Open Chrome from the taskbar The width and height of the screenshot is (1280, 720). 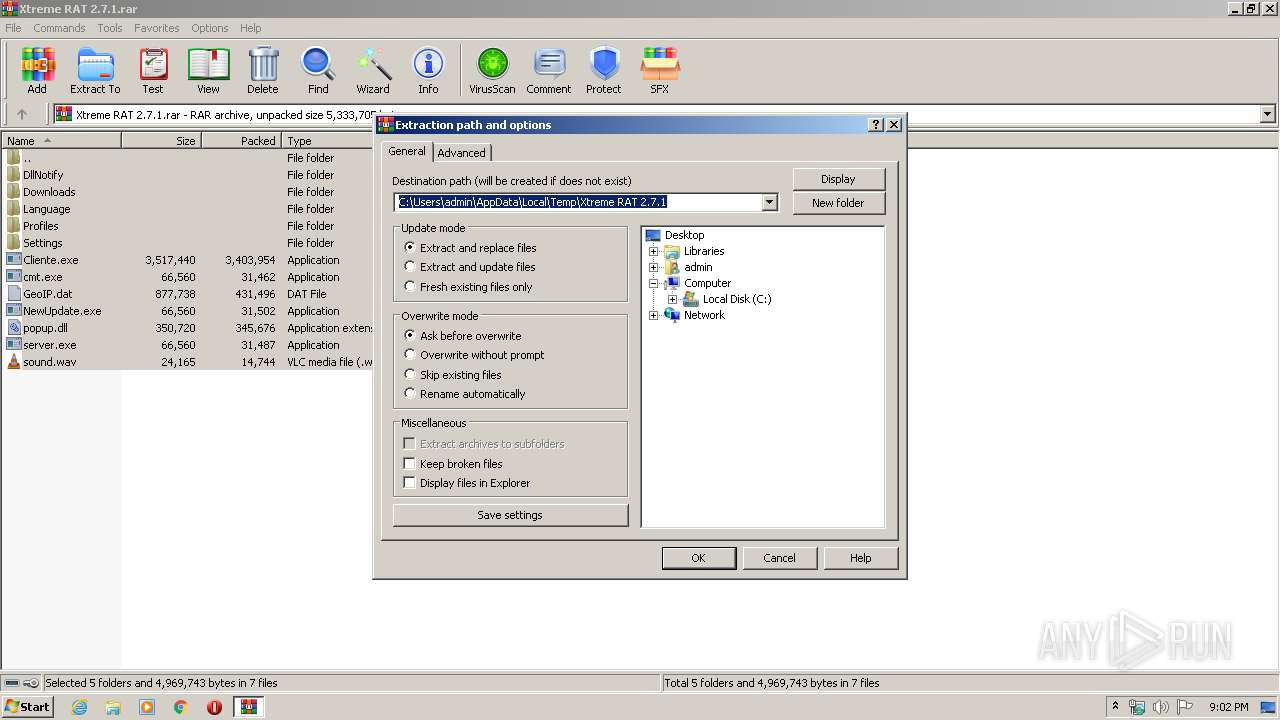pyautogui.click(x=181, y=707)
